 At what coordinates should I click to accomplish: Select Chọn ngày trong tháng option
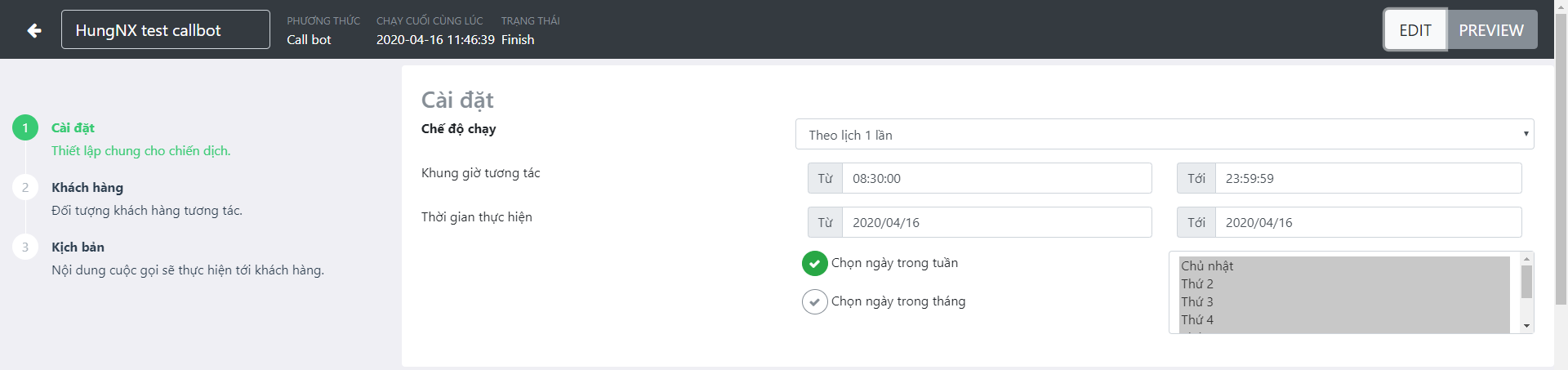click(x=814, y=301)
